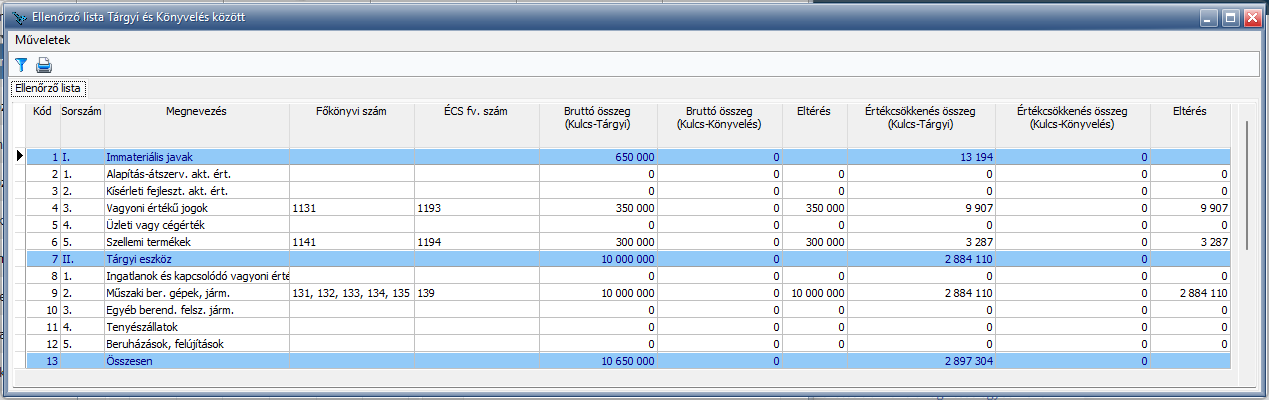Screen dimensions: 1269x400
Task: Select the Összesen total row
Action: tap(628, 361)
